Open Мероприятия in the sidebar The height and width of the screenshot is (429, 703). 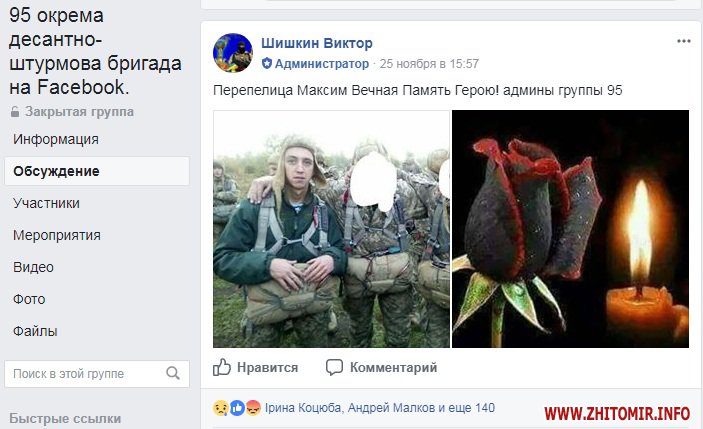click(56, 235)
